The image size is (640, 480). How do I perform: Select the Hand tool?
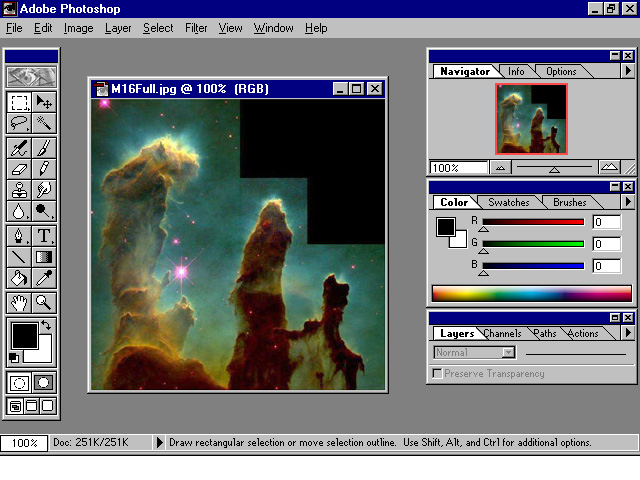pos(19,302)
